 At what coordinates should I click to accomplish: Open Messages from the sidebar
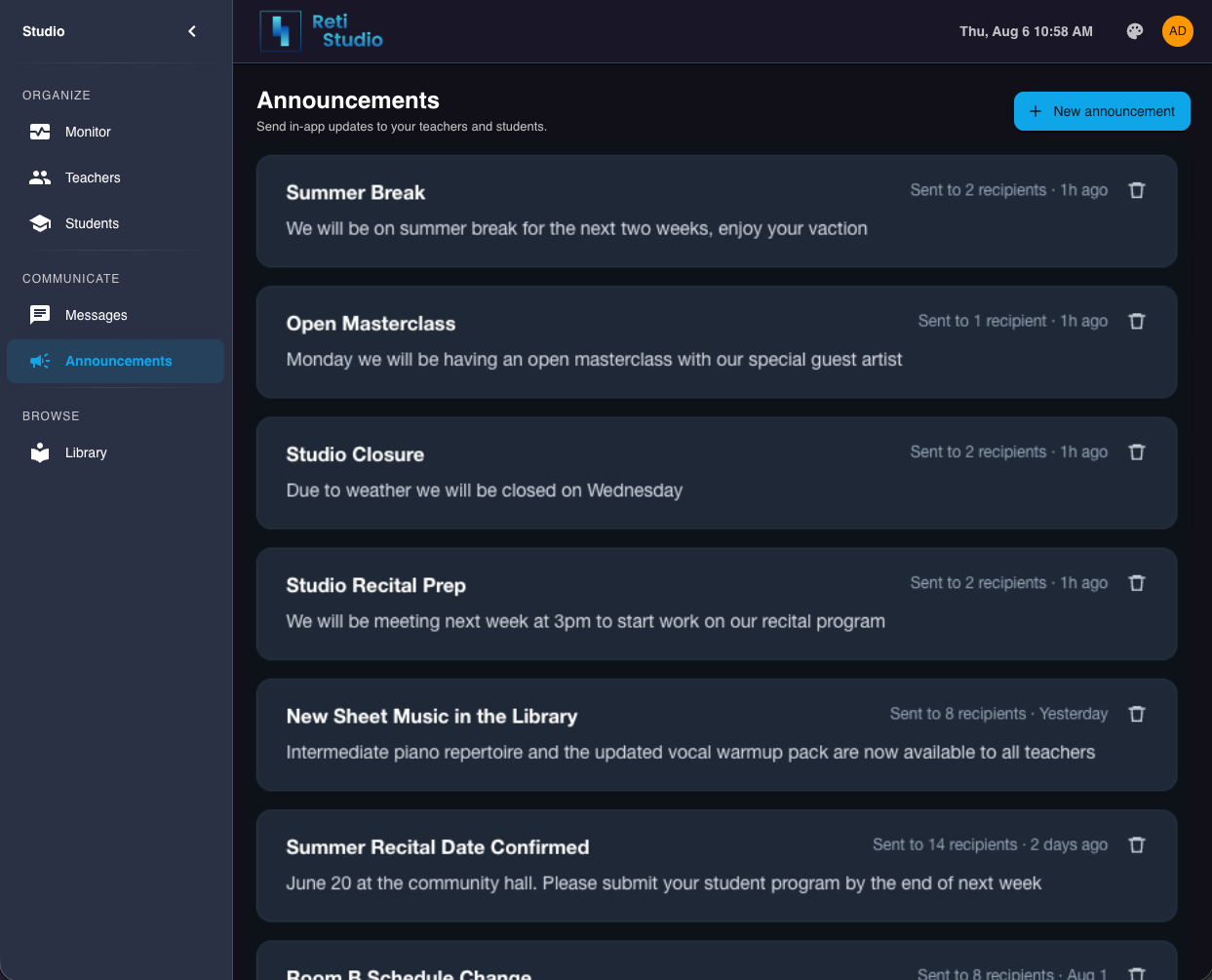click(x=115, y=315)
